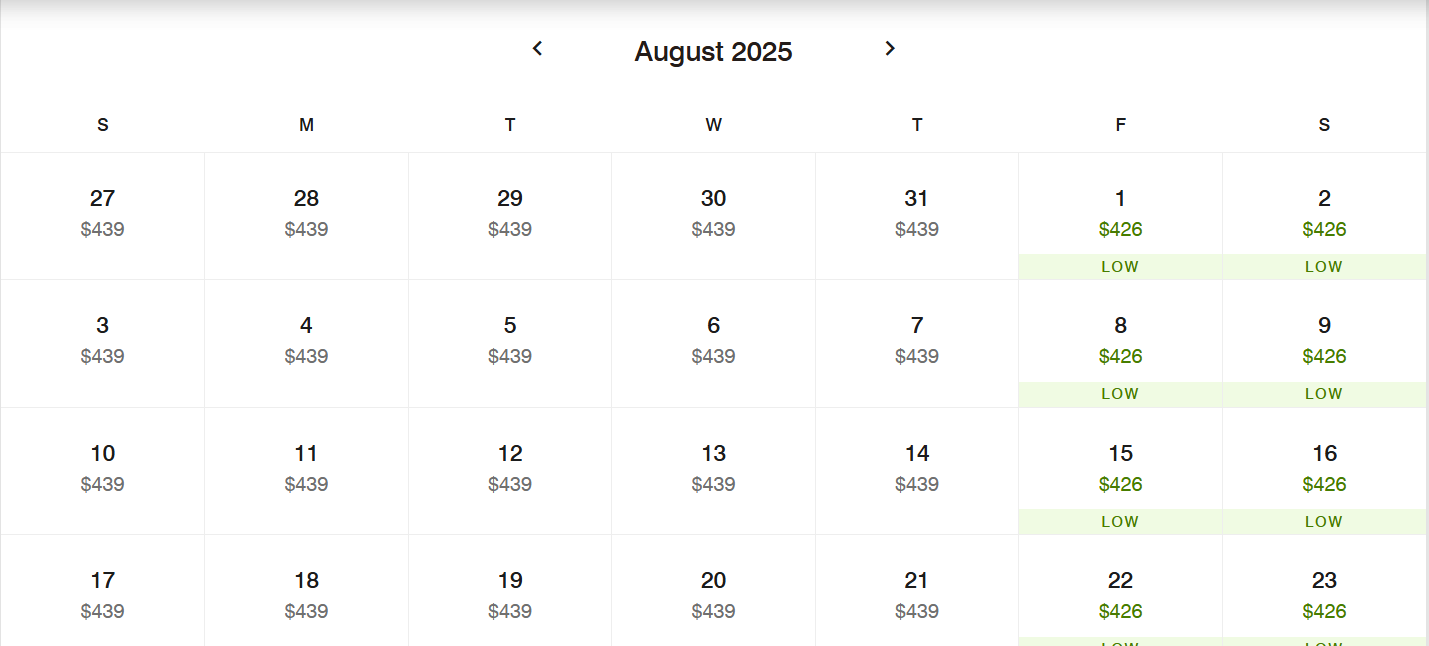Pick Saturday August 9 date

1324,343
